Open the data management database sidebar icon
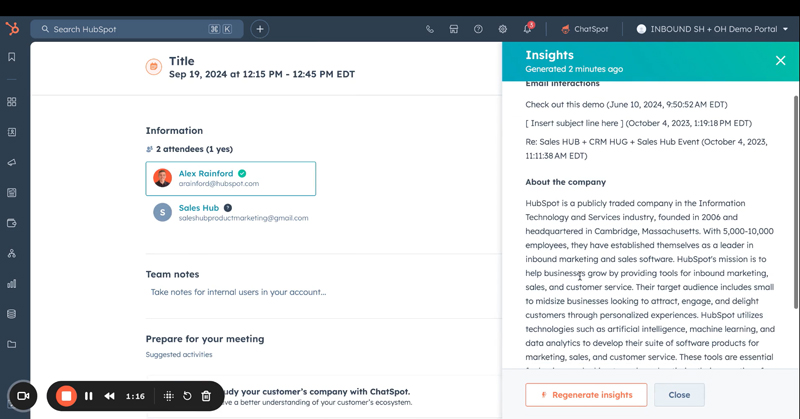Screen dimensions: 800x419 [12, 314]
